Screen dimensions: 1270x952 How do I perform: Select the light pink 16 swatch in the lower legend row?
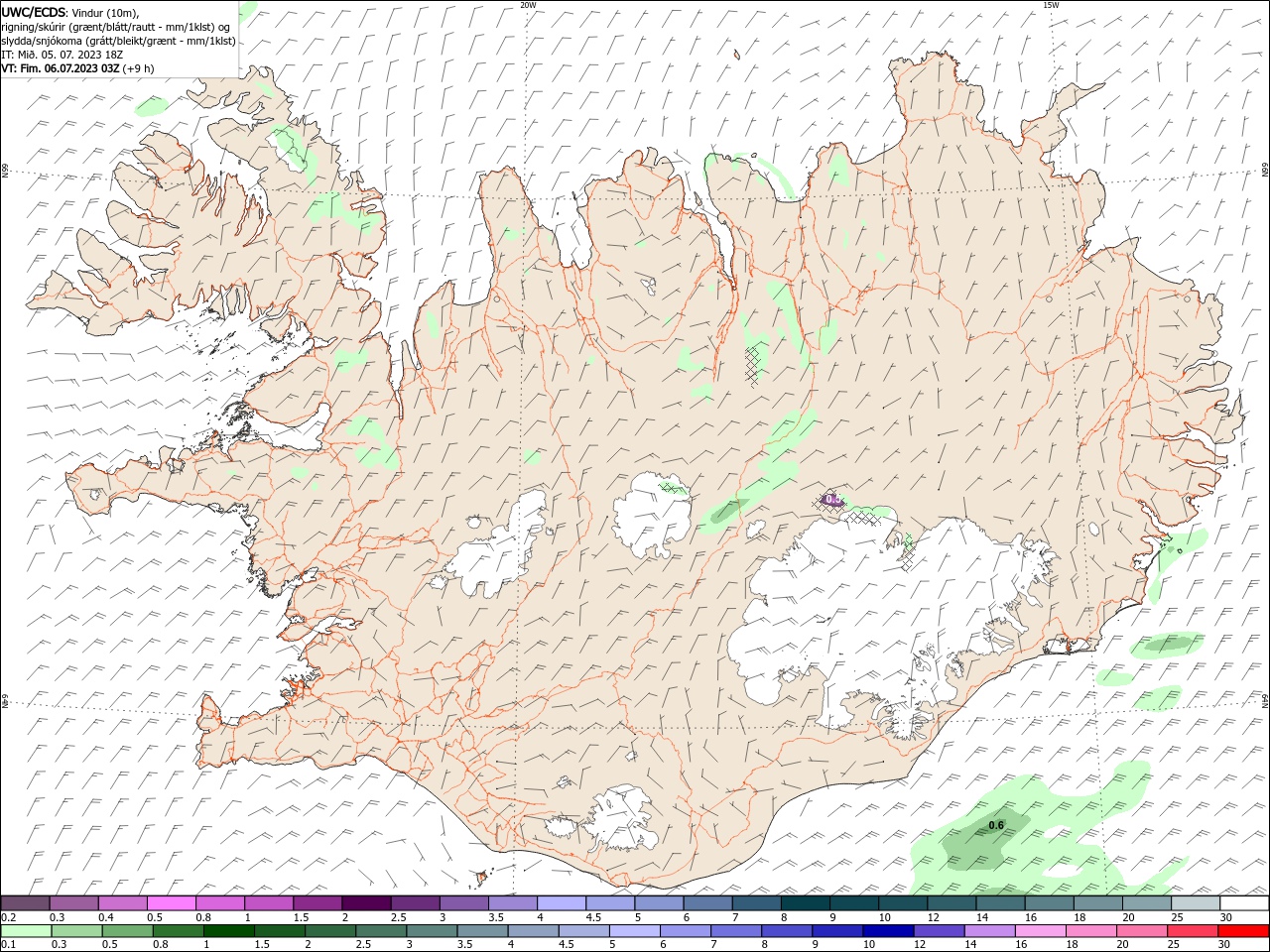(x=1041, y=931)
